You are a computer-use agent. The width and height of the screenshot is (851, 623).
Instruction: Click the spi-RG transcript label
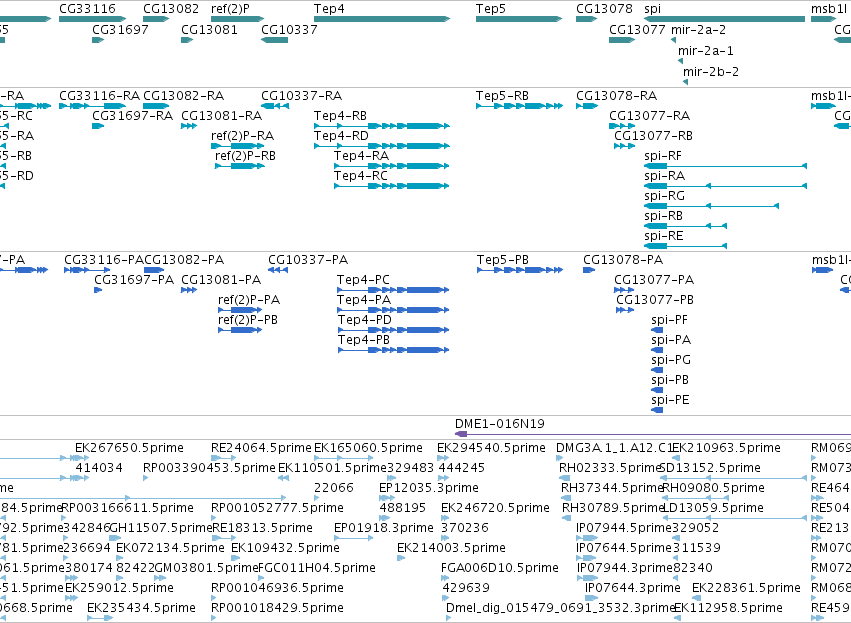click(x=664, y=196)
